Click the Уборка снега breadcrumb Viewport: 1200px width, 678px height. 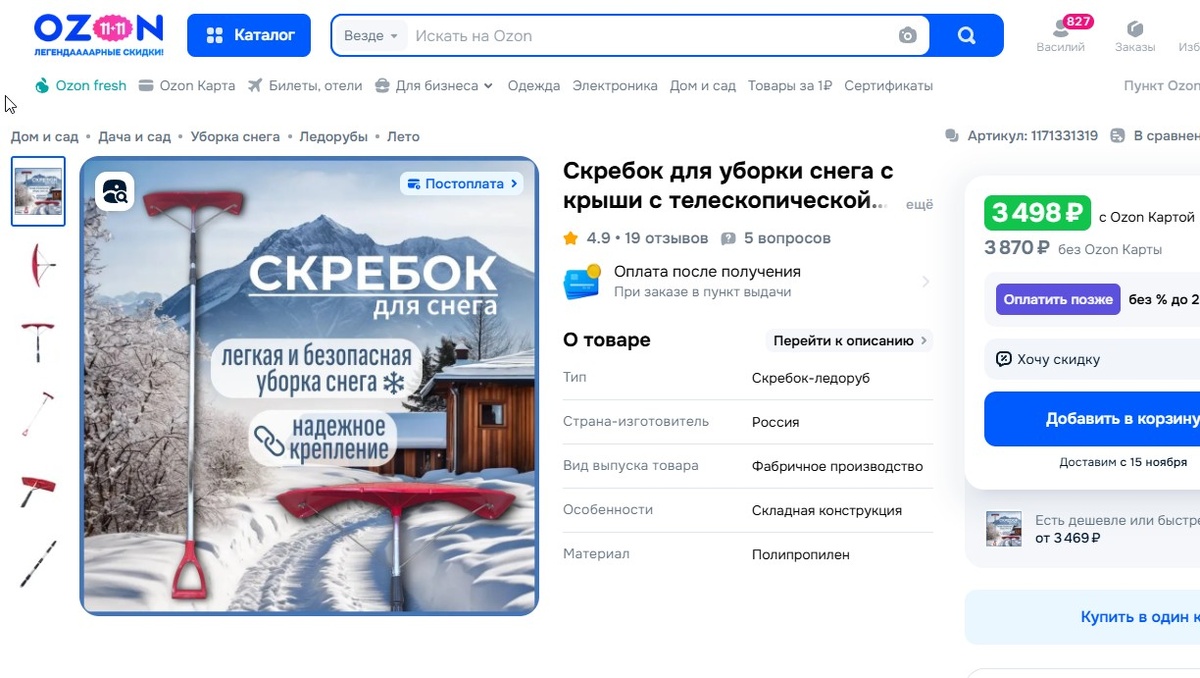coord(235,137)
